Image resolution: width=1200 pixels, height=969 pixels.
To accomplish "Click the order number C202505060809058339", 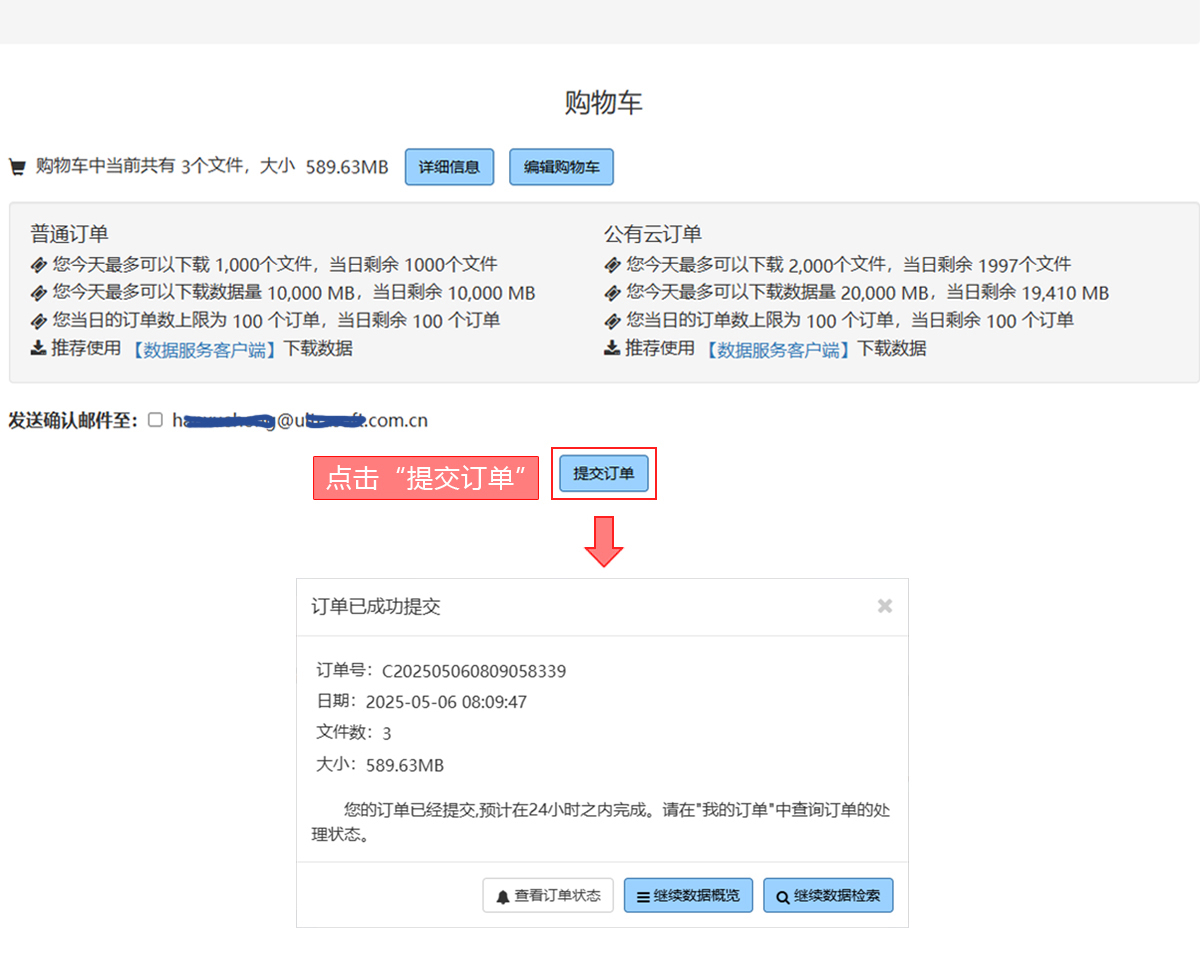I will (x=474, y=671).
